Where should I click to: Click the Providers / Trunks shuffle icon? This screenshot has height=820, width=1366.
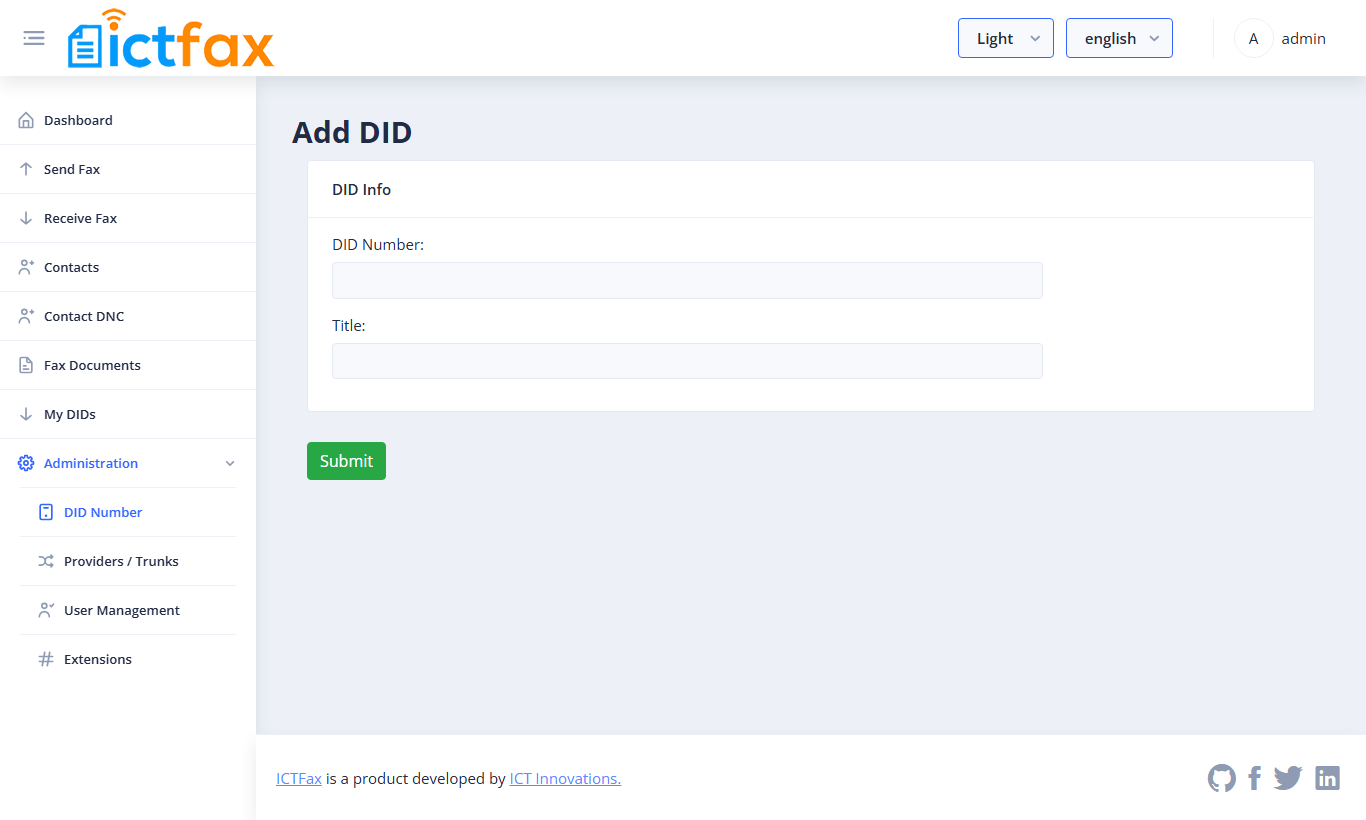[x=46, y=561]
